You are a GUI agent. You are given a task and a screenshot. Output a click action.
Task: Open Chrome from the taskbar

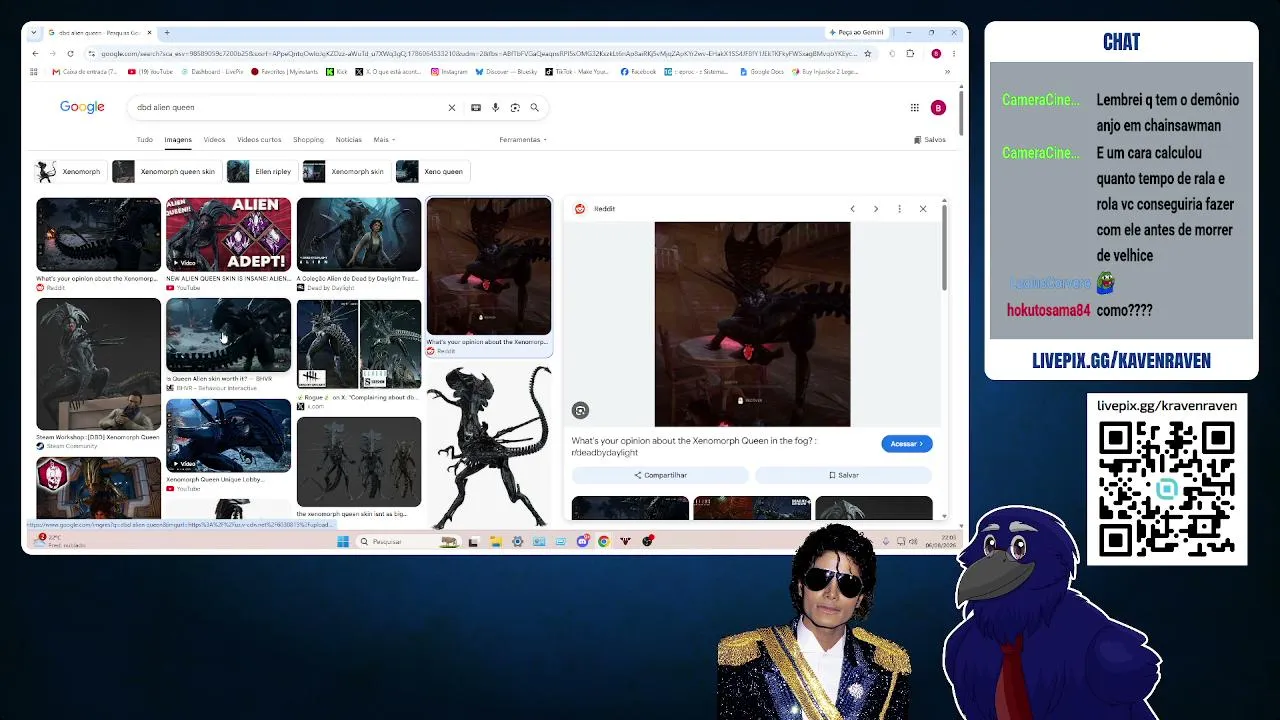pyautogui.click(x=603, y=541)
